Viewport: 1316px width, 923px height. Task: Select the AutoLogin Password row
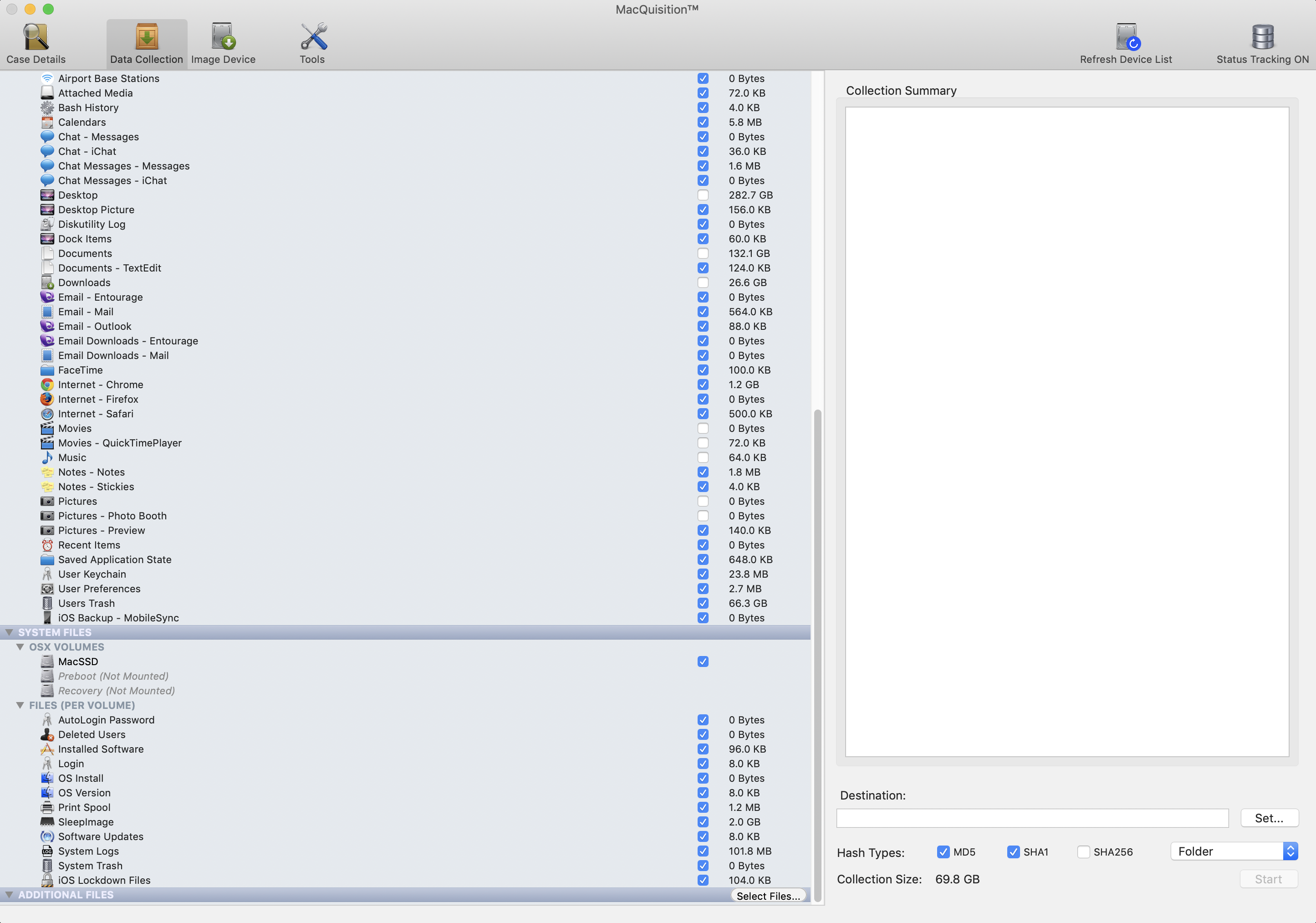click(x=405, y=720)
